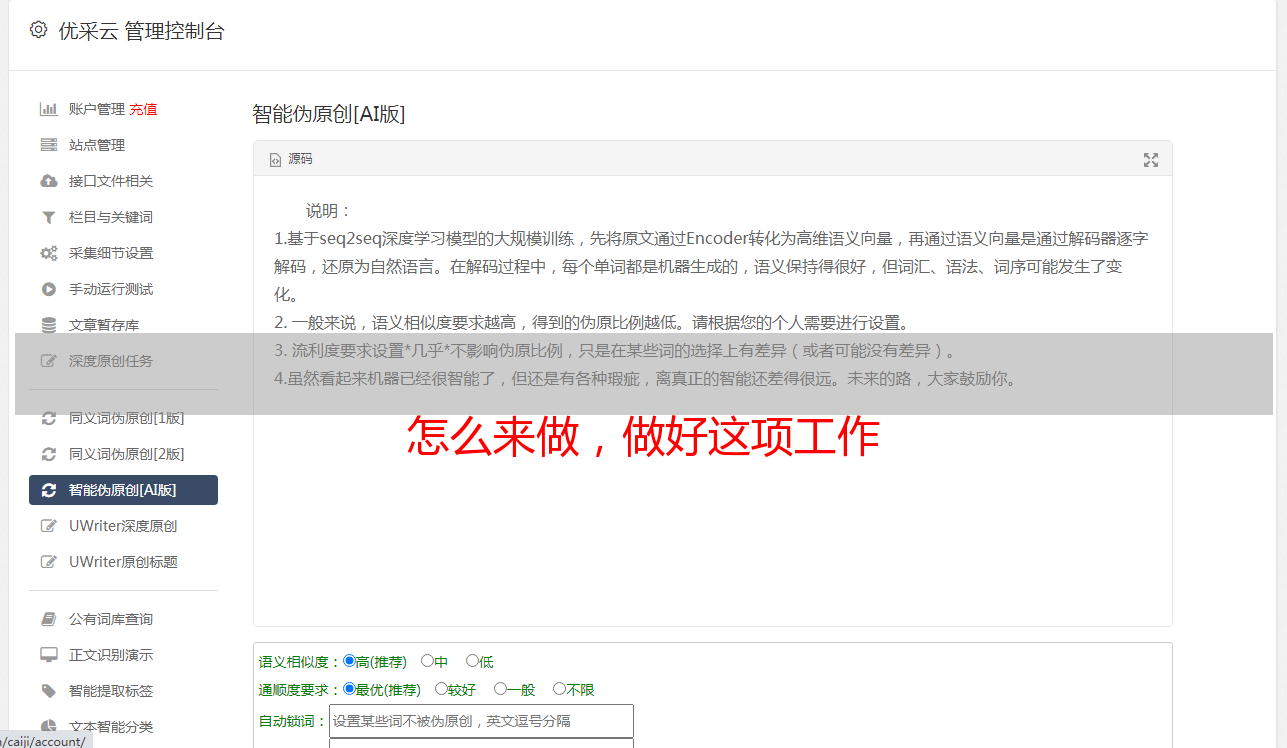Click the edit icon for UWriter深度原创
This screenshot has width=1287, height=748.
[x=48, y=526]
